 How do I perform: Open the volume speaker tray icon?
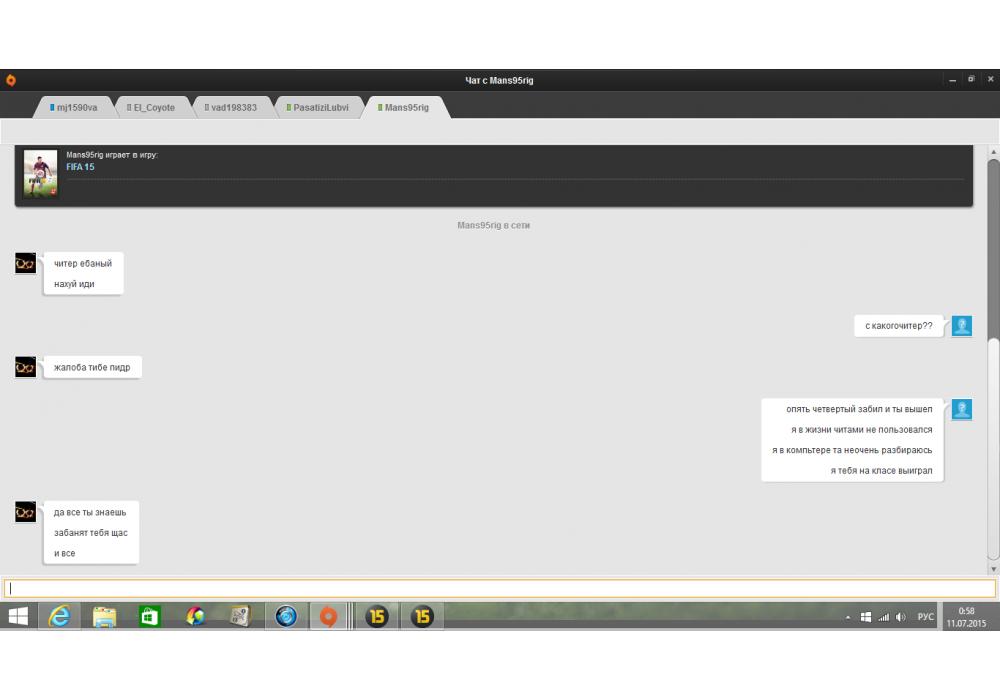(x=901, y=617)
